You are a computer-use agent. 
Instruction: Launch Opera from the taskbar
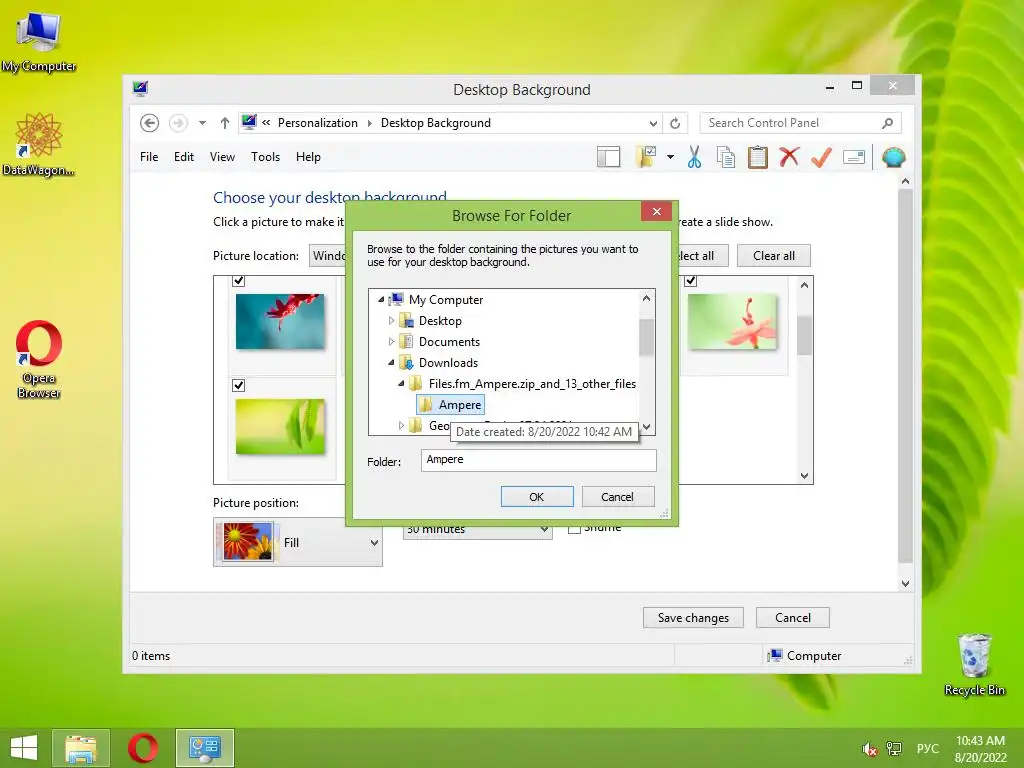click(143, 748)
